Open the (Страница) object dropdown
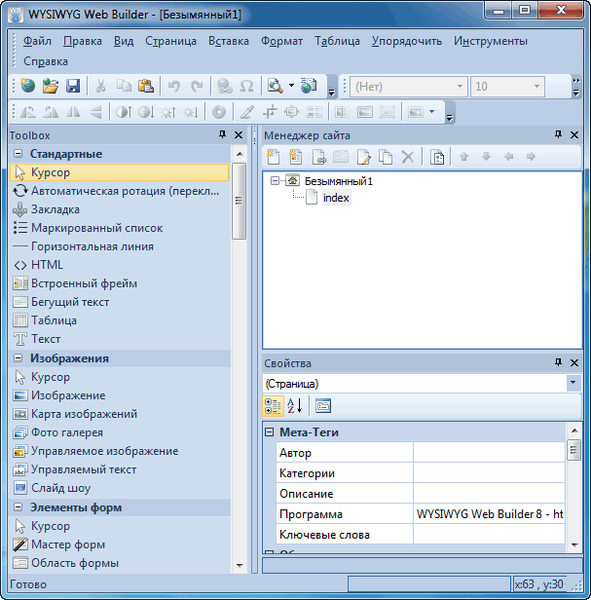The width and height of the screenshot is (591, 600). coord(573,383)
